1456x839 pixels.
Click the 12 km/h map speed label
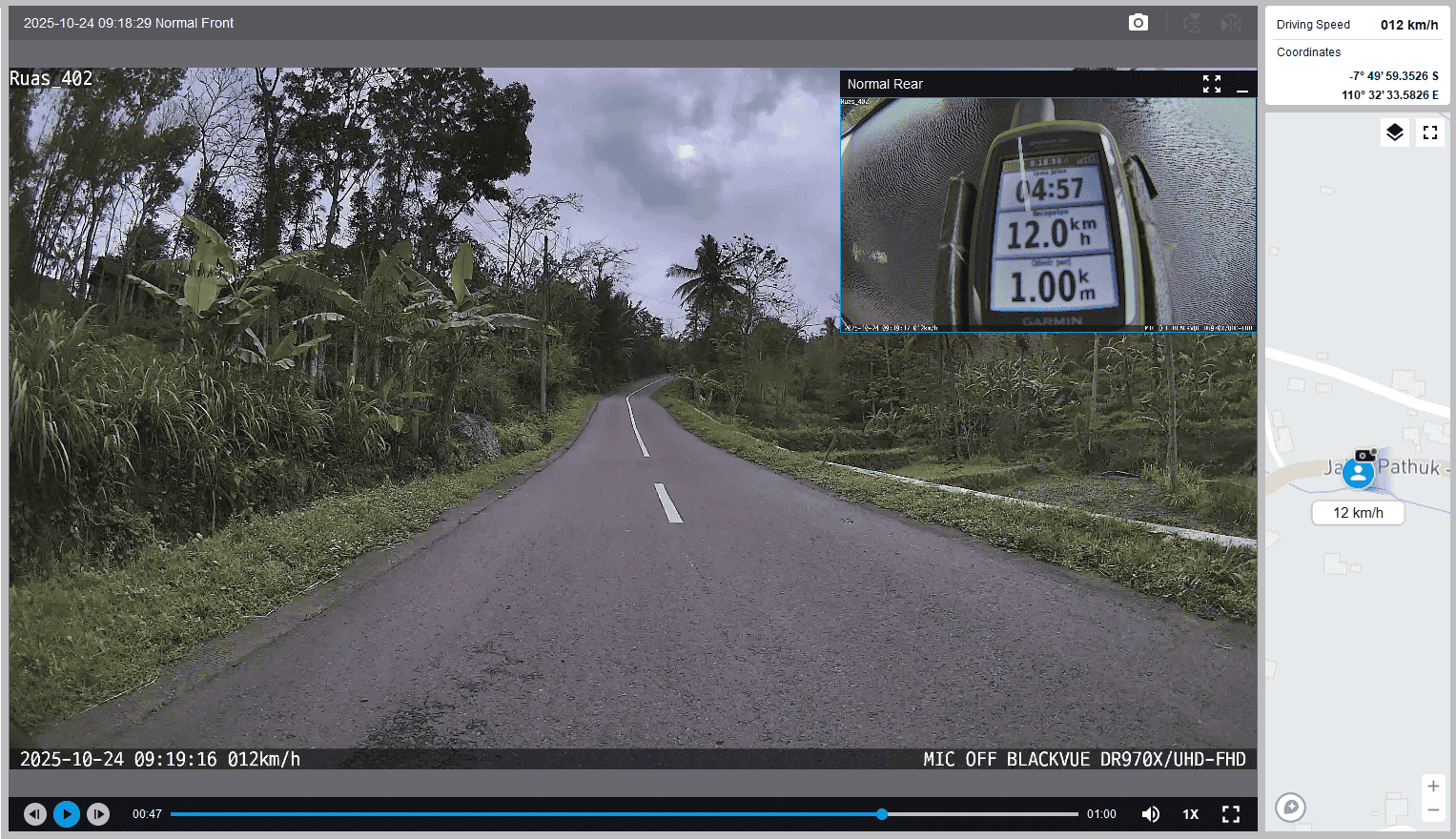click(1358, 513)
